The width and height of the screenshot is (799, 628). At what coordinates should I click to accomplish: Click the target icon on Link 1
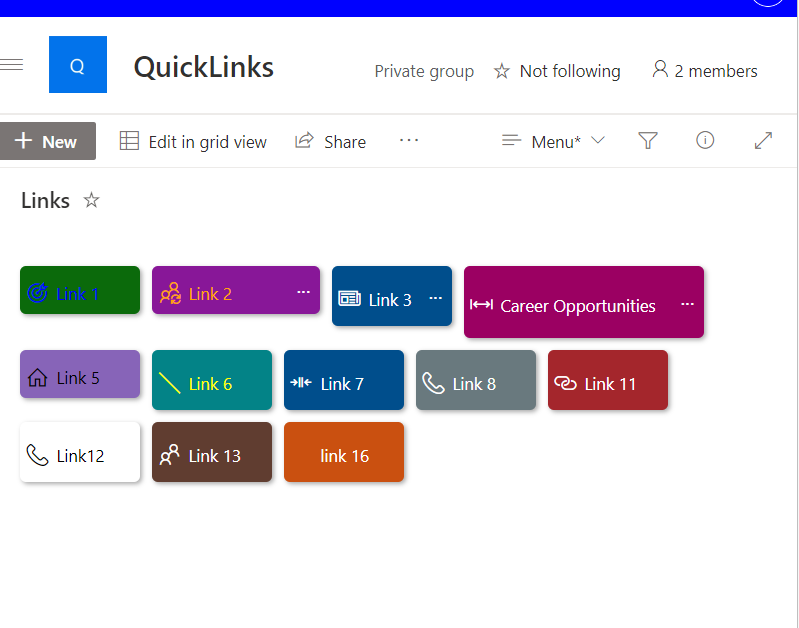click(37, 293)
